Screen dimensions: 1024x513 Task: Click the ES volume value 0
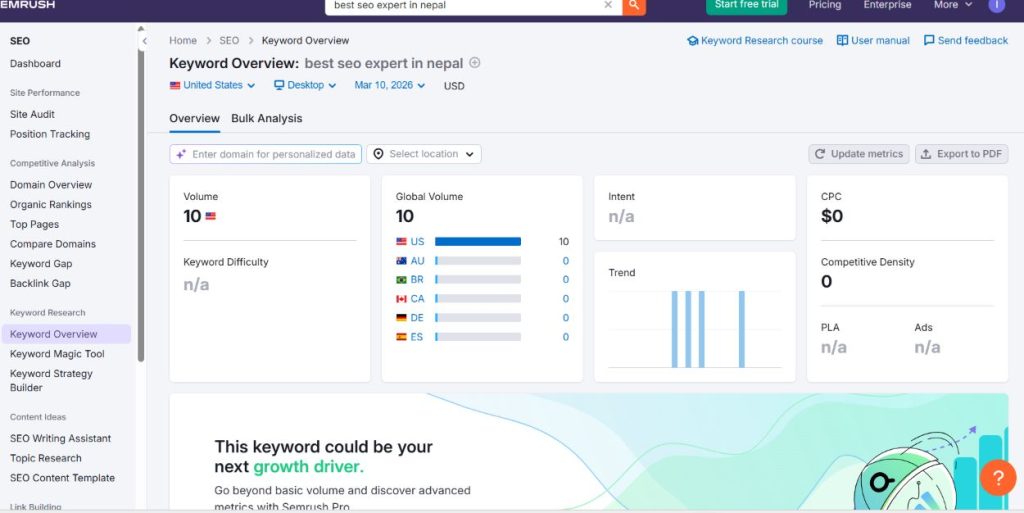click(x=566, y=337)
